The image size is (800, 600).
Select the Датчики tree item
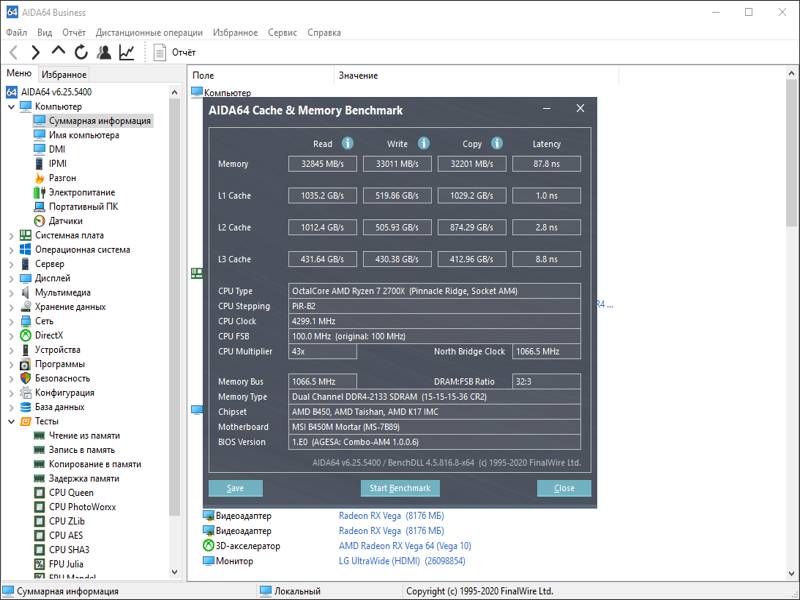click(66, 221)
